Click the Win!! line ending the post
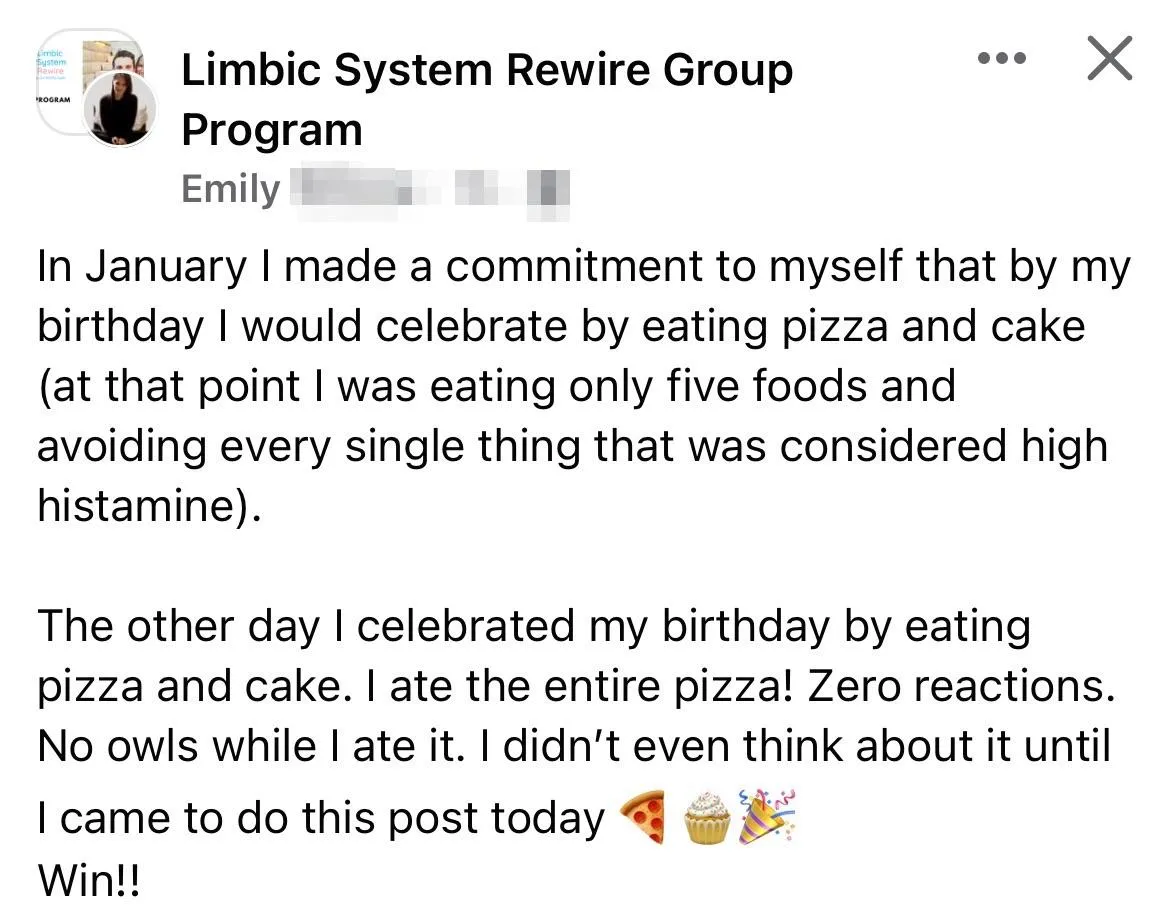Image resolution: width=1170 pixels, height=914 pixels. 88,879
